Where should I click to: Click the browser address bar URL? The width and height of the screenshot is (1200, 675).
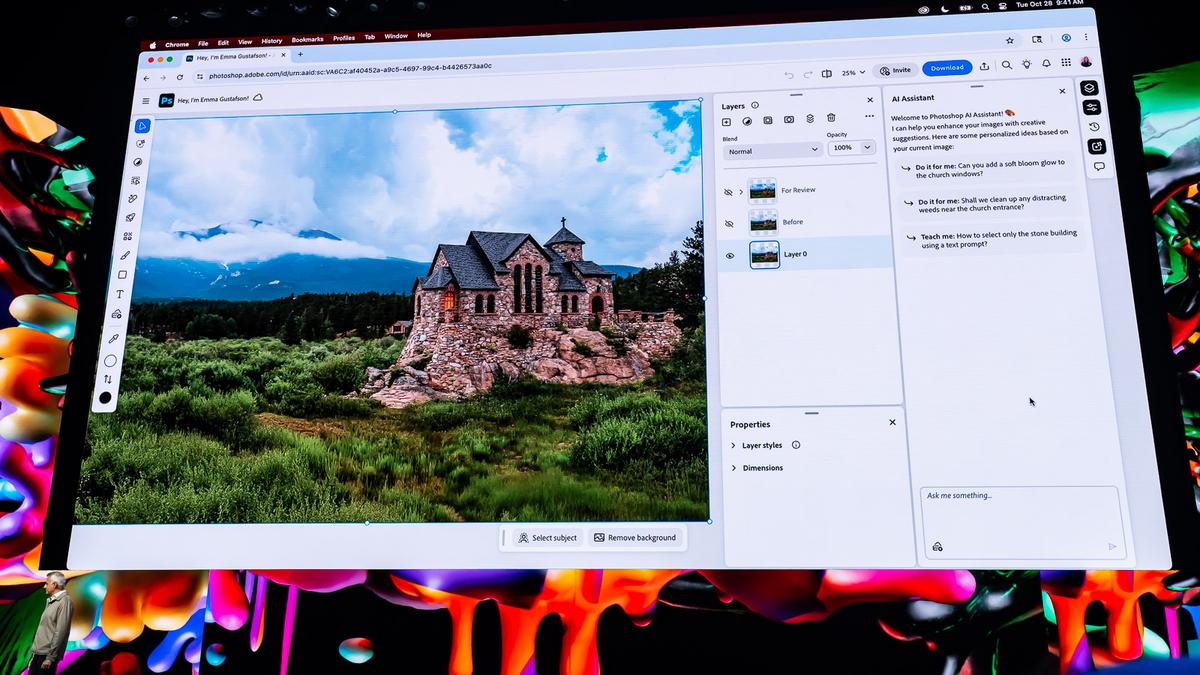tap(350, 72)
